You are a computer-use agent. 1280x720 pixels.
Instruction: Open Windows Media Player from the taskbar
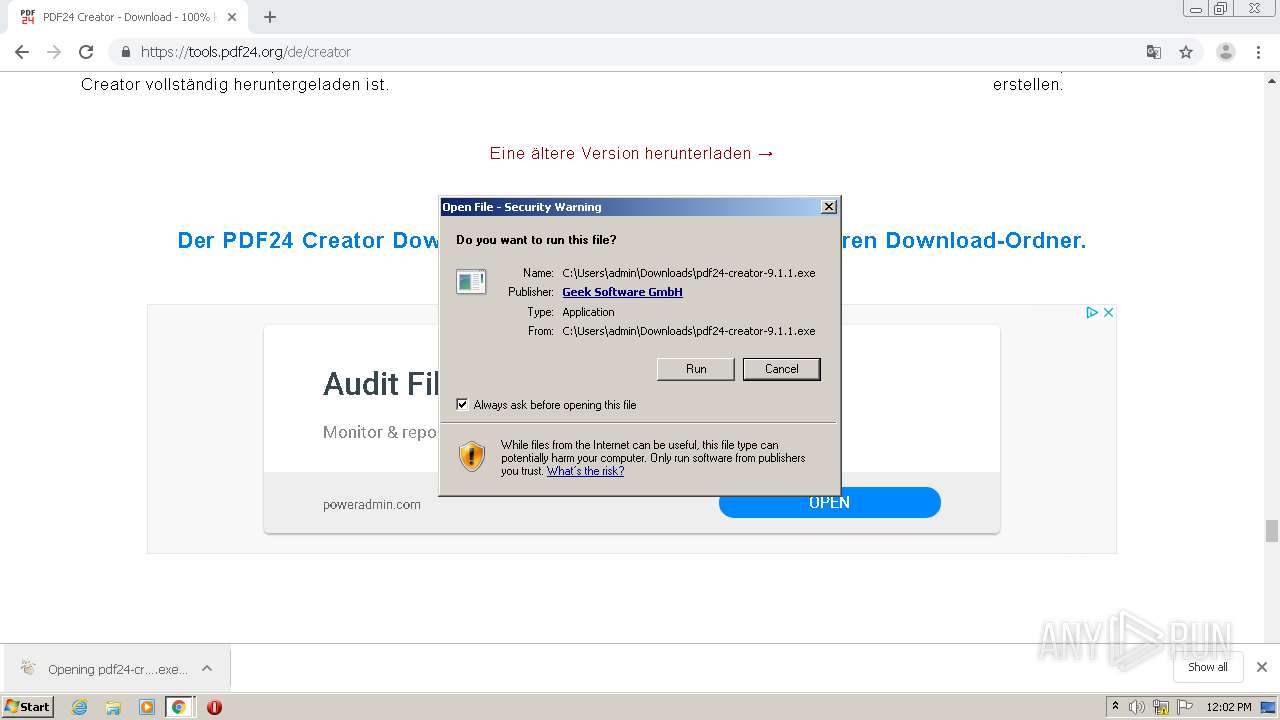[147, 707]
